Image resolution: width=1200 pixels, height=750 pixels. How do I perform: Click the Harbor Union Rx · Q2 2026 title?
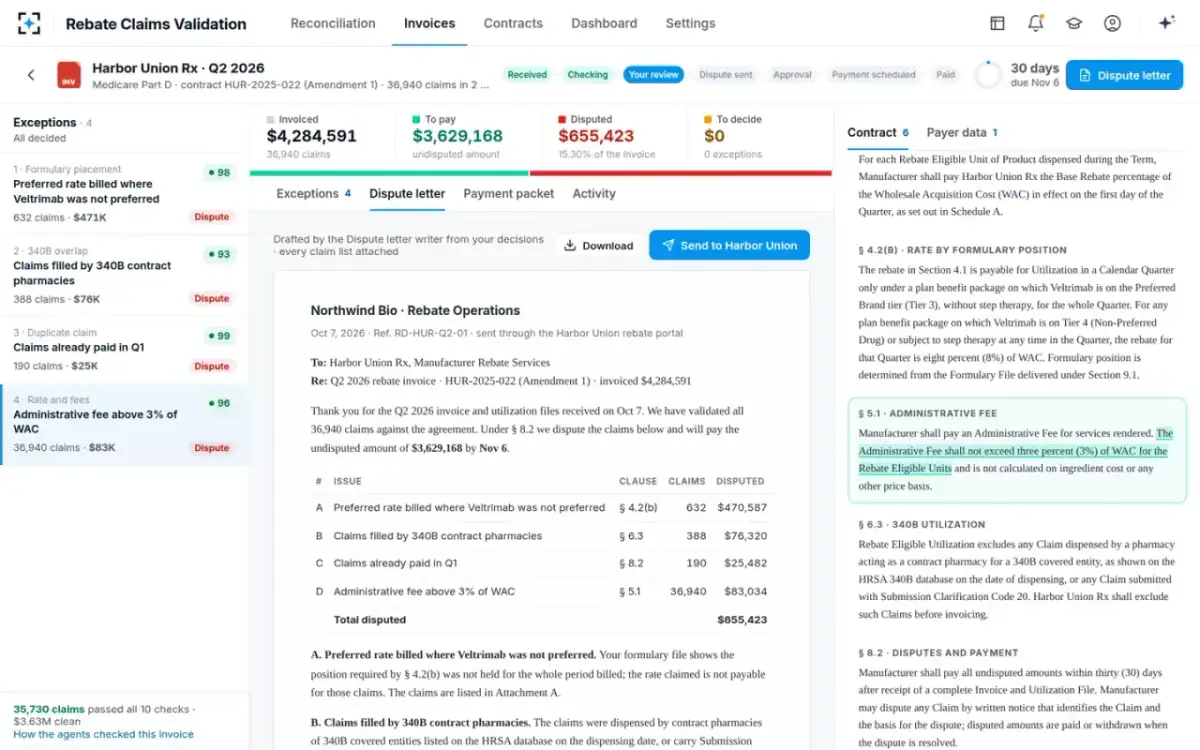click(x=178, y=68)
